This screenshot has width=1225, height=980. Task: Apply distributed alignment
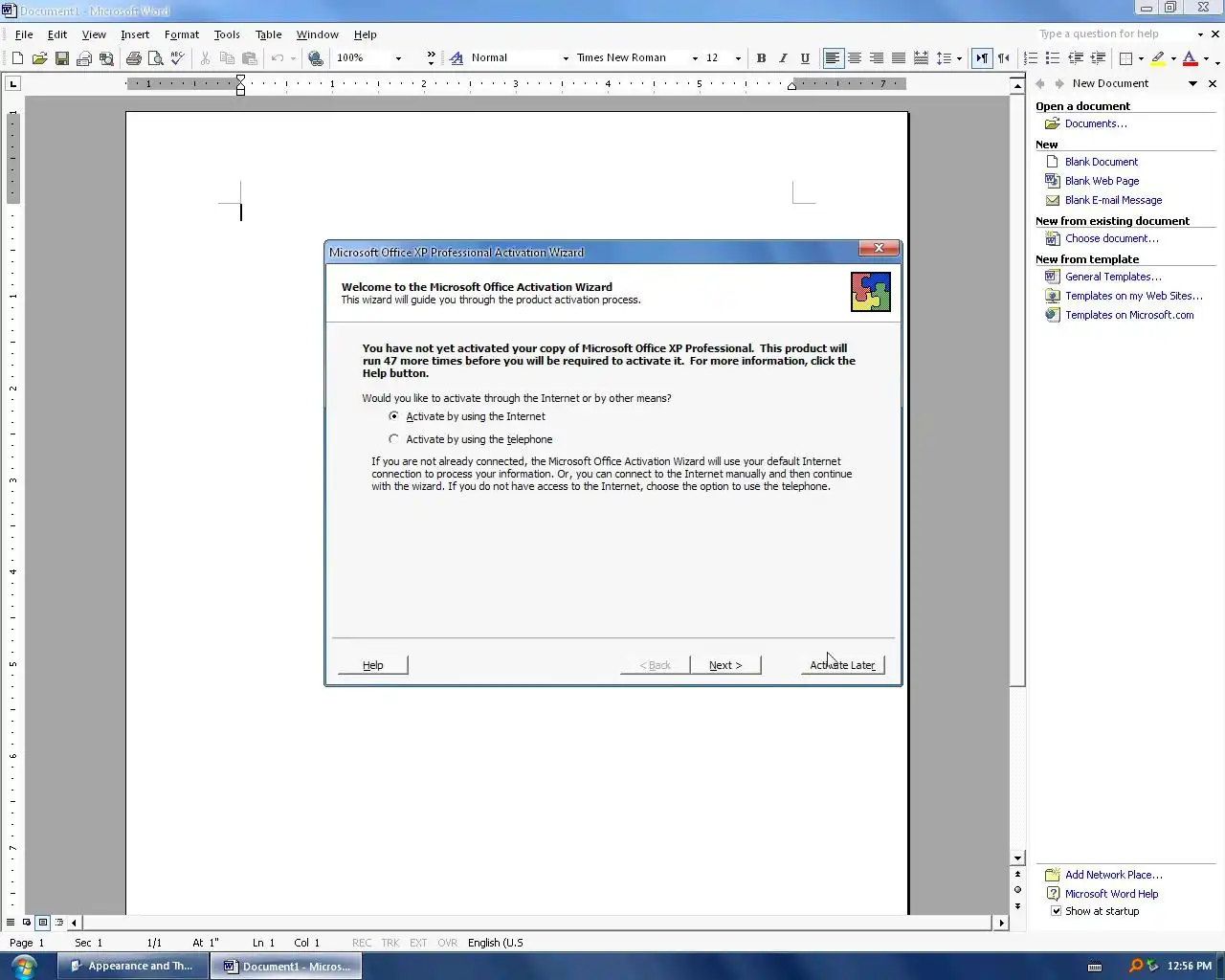coord(921,58)
